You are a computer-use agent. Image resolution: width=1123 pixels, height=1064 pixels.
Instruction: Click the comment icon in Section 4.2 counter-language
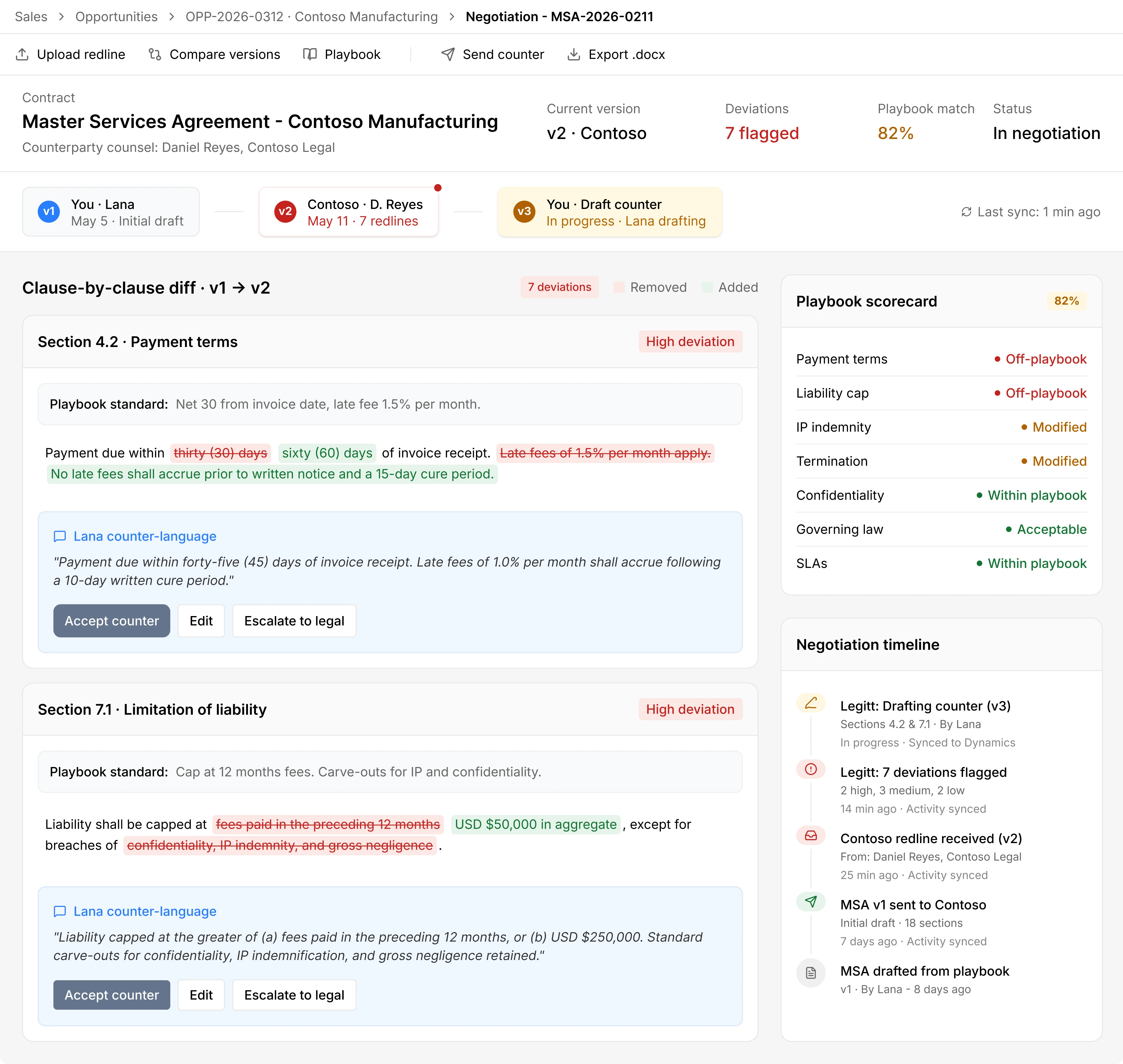(x=60, y=537)
